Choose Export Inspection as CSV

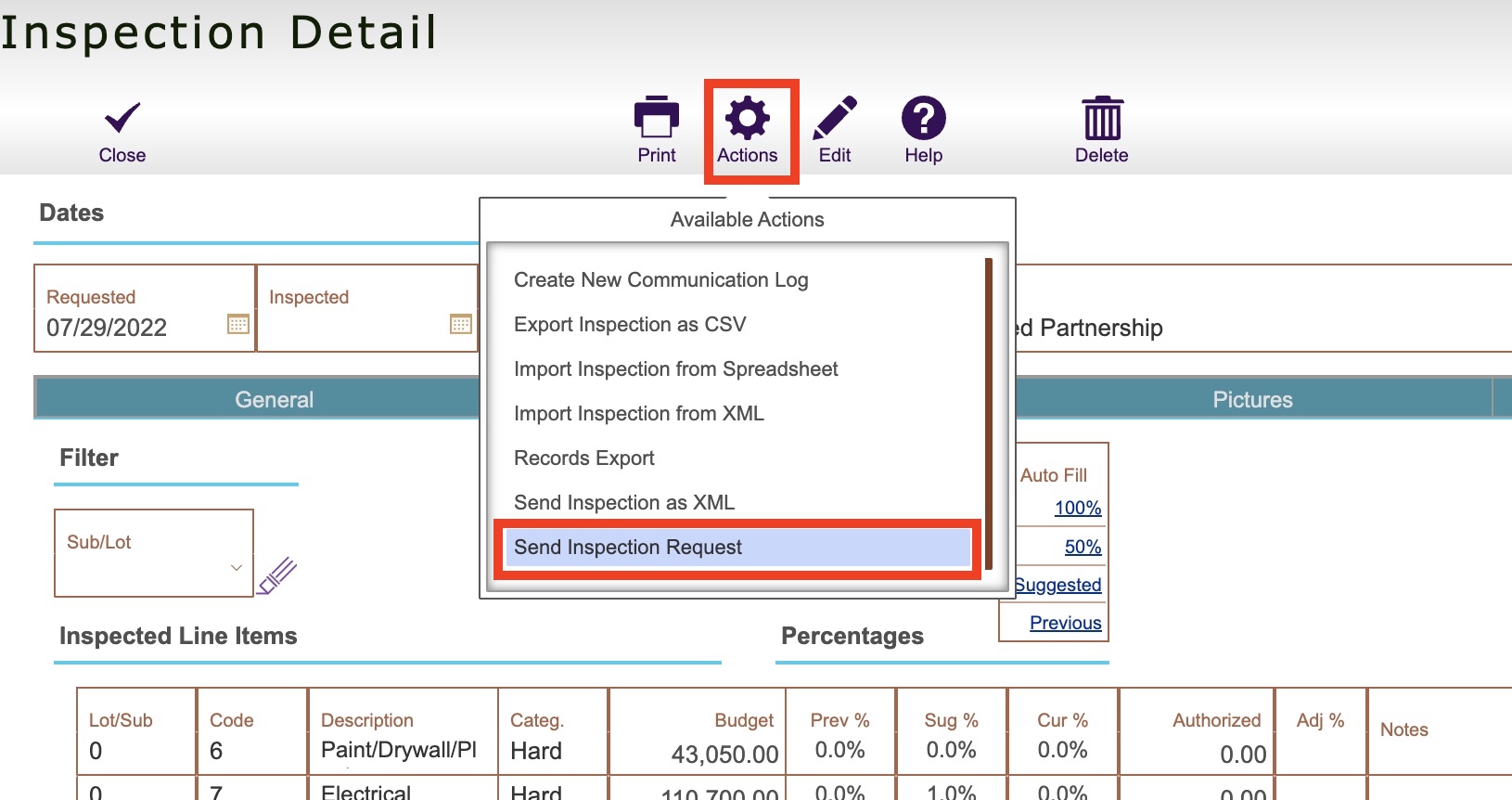[630, 325]
